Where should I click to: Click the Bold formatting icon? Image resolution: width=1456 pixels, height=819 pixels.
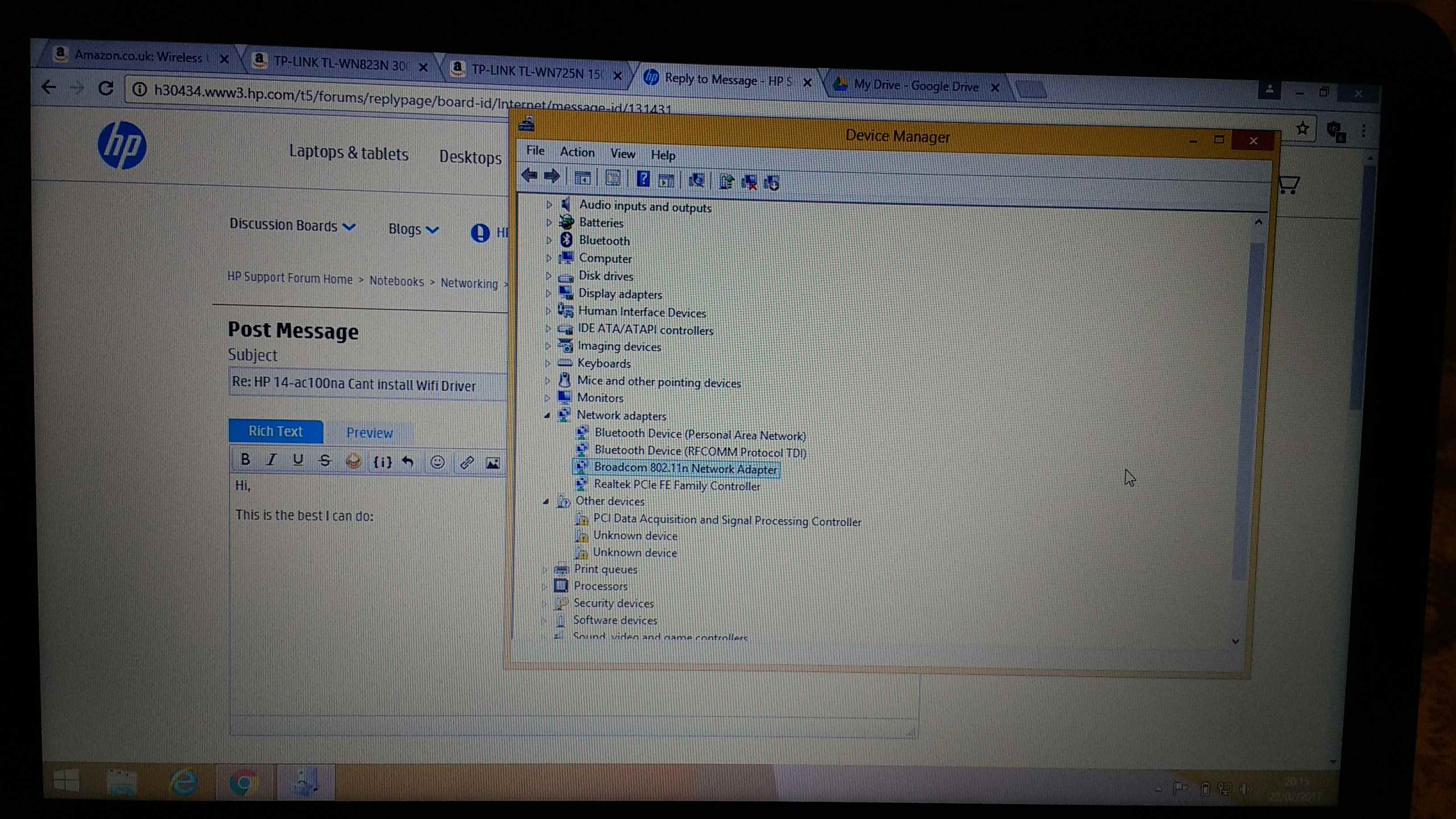(x=245, y=459)
